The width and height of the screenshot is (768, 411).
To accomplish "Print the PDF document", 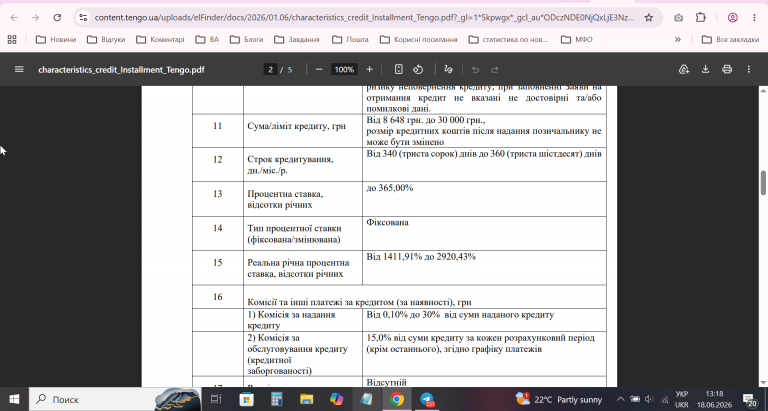I will pyautogui.click(x=727, y=70).
